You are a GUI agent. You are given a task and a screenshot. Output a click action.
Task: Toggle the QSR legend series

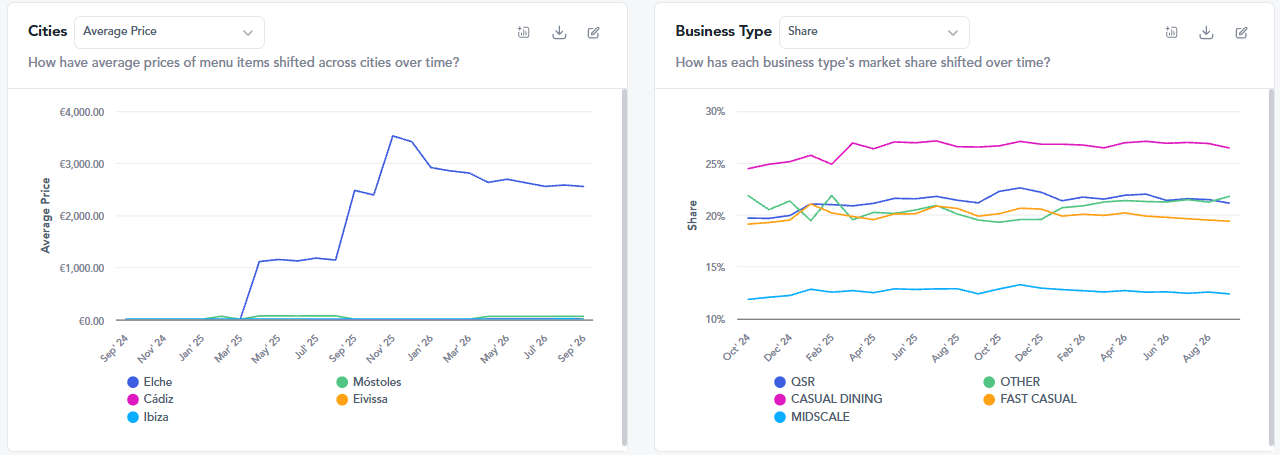pyautogui.click(x=795, y=382)
